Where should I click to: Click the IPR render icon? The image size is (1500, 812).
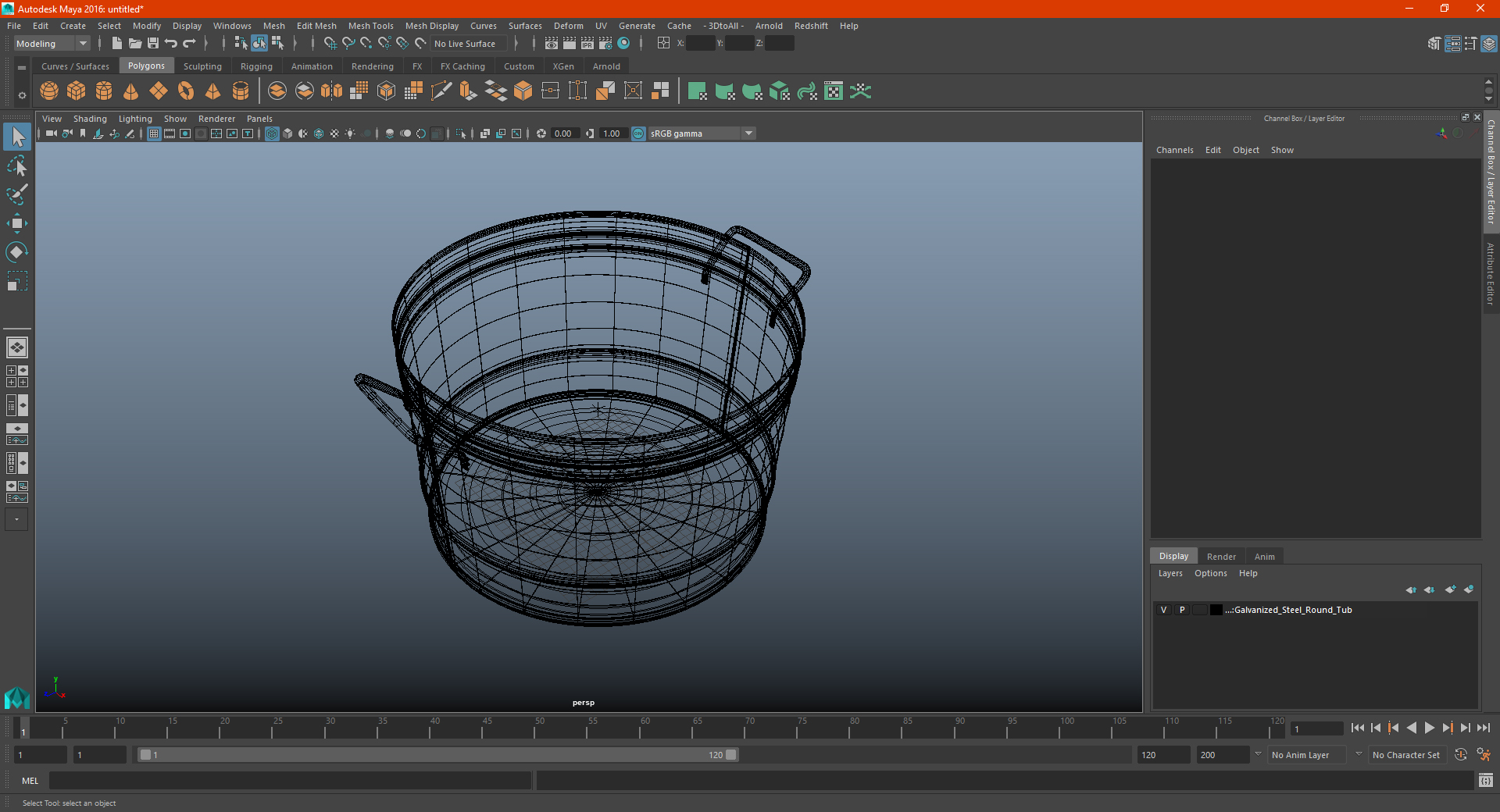coord(587,44)
